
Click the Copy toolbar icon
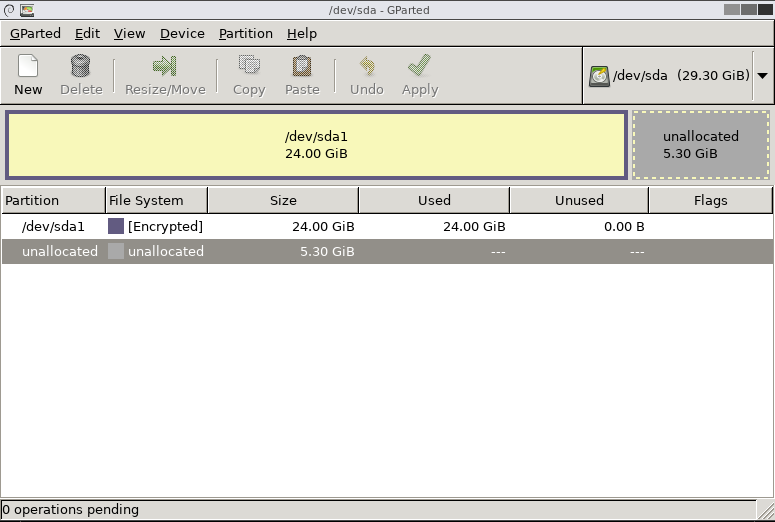(249, 65)
